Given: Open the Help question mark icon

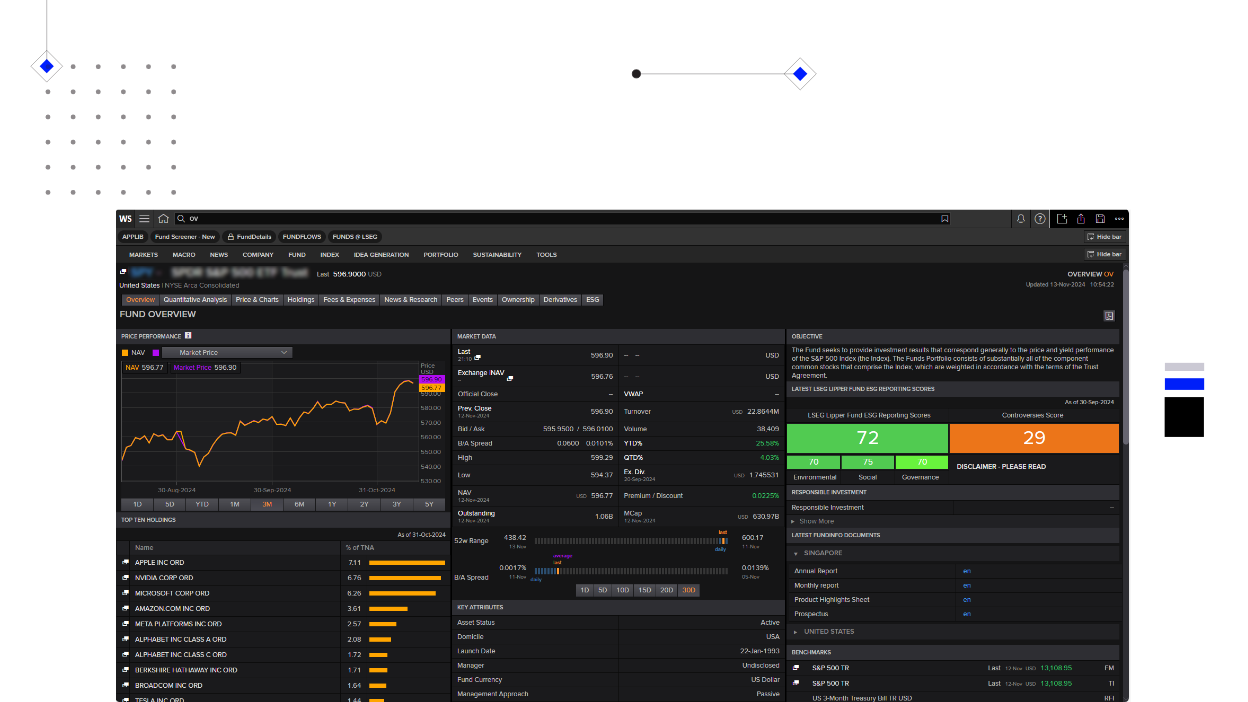Looking at the screenshot, I should pyautogui.click(x=1040, y=218).
